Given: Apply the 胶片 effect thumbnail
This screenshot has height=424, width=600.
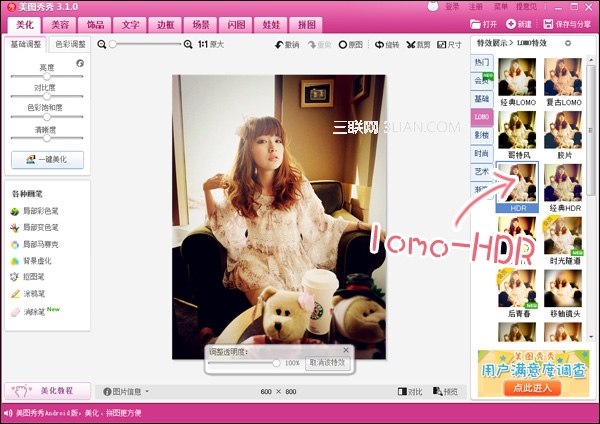Looking at the screenshot, I should [563, 130].
